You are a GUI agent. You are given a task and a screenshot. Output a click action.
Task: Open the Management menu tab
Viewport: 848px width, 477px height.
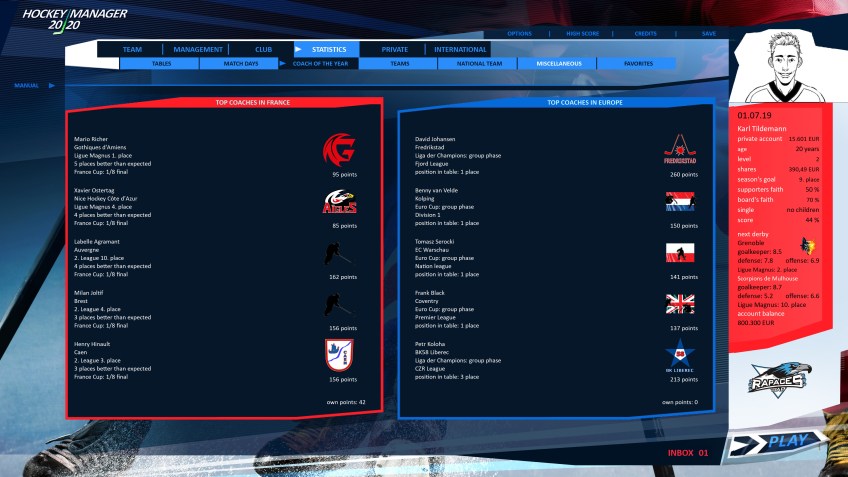pyautogui.click(x=198, y=49)
